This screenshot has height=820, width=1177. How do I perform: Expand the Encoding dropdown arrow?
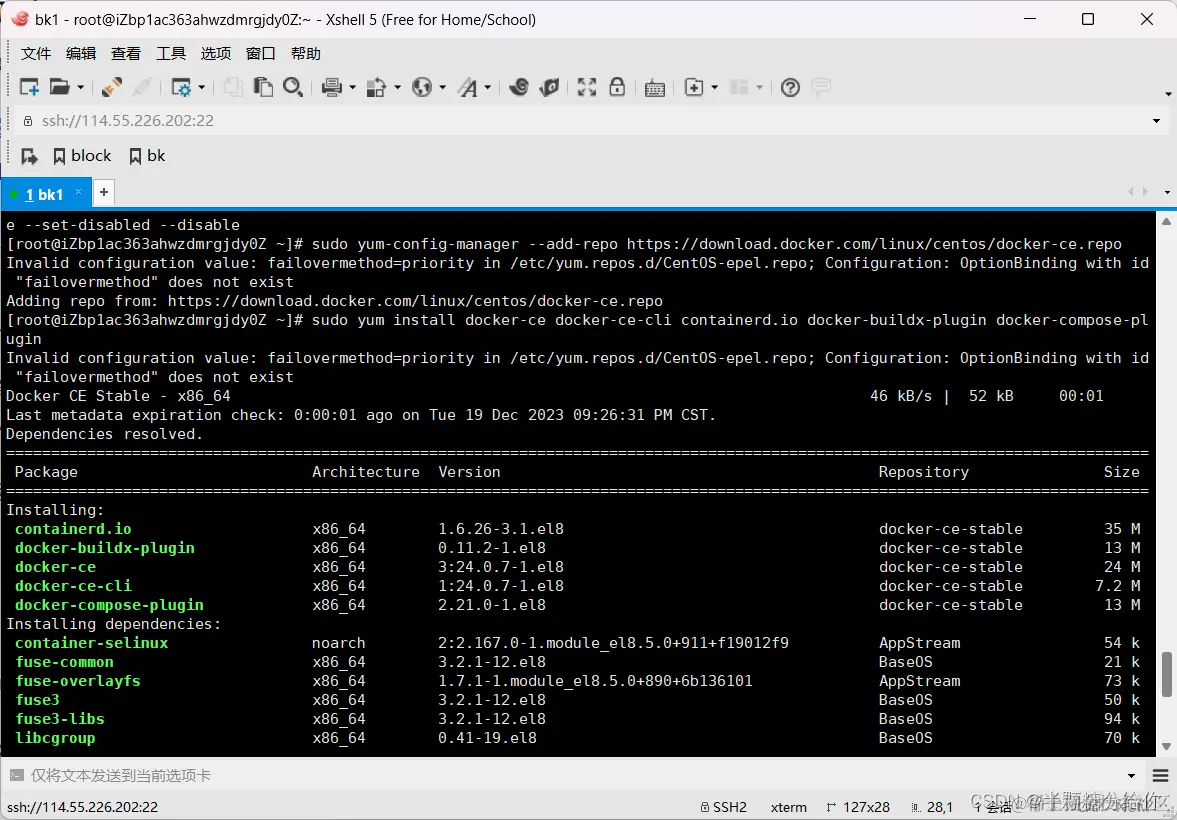[442, 88]
